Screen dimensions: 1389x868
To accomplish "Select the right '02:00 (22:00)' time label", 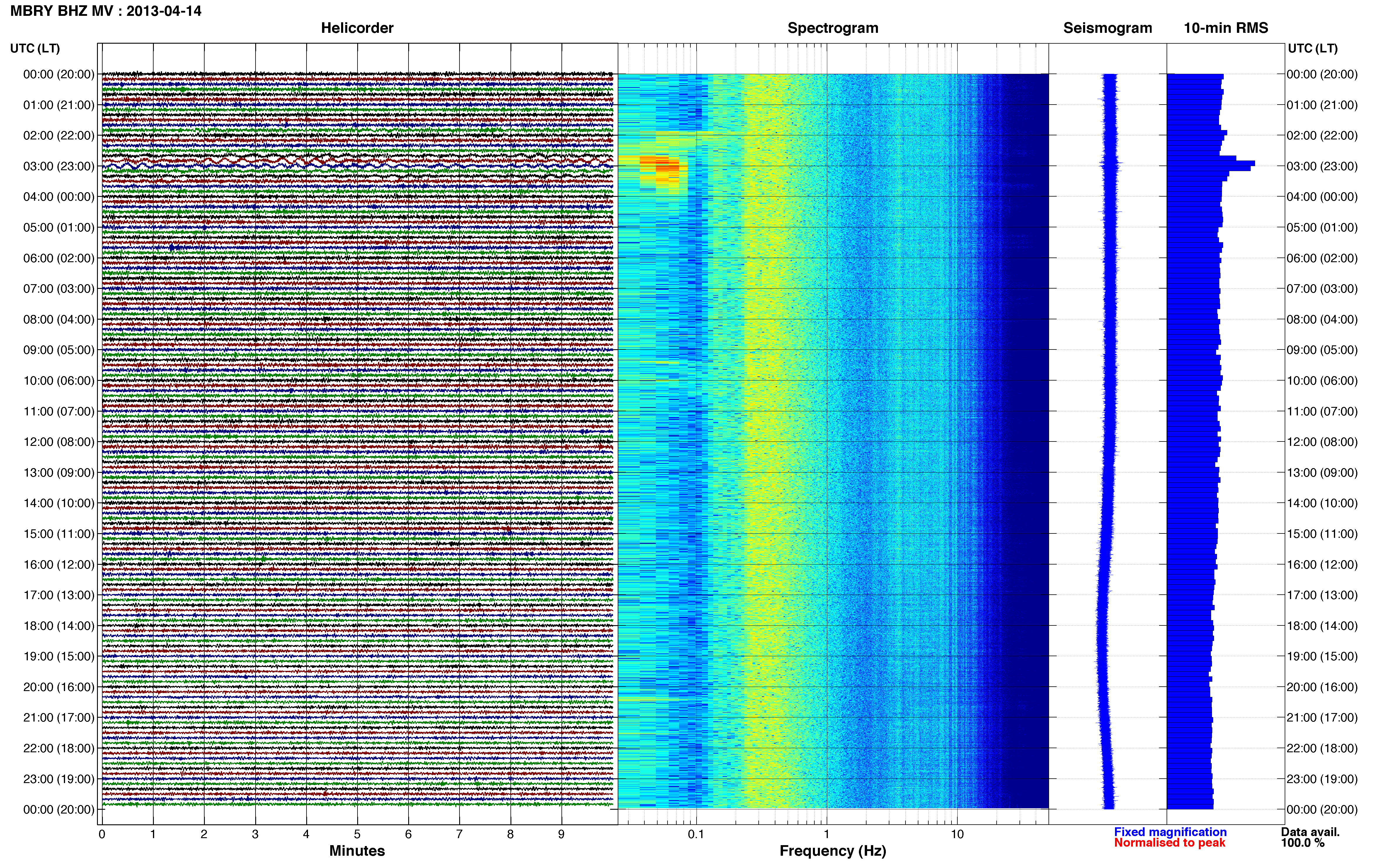I will pyautogui.click(x=1322, y=135).
